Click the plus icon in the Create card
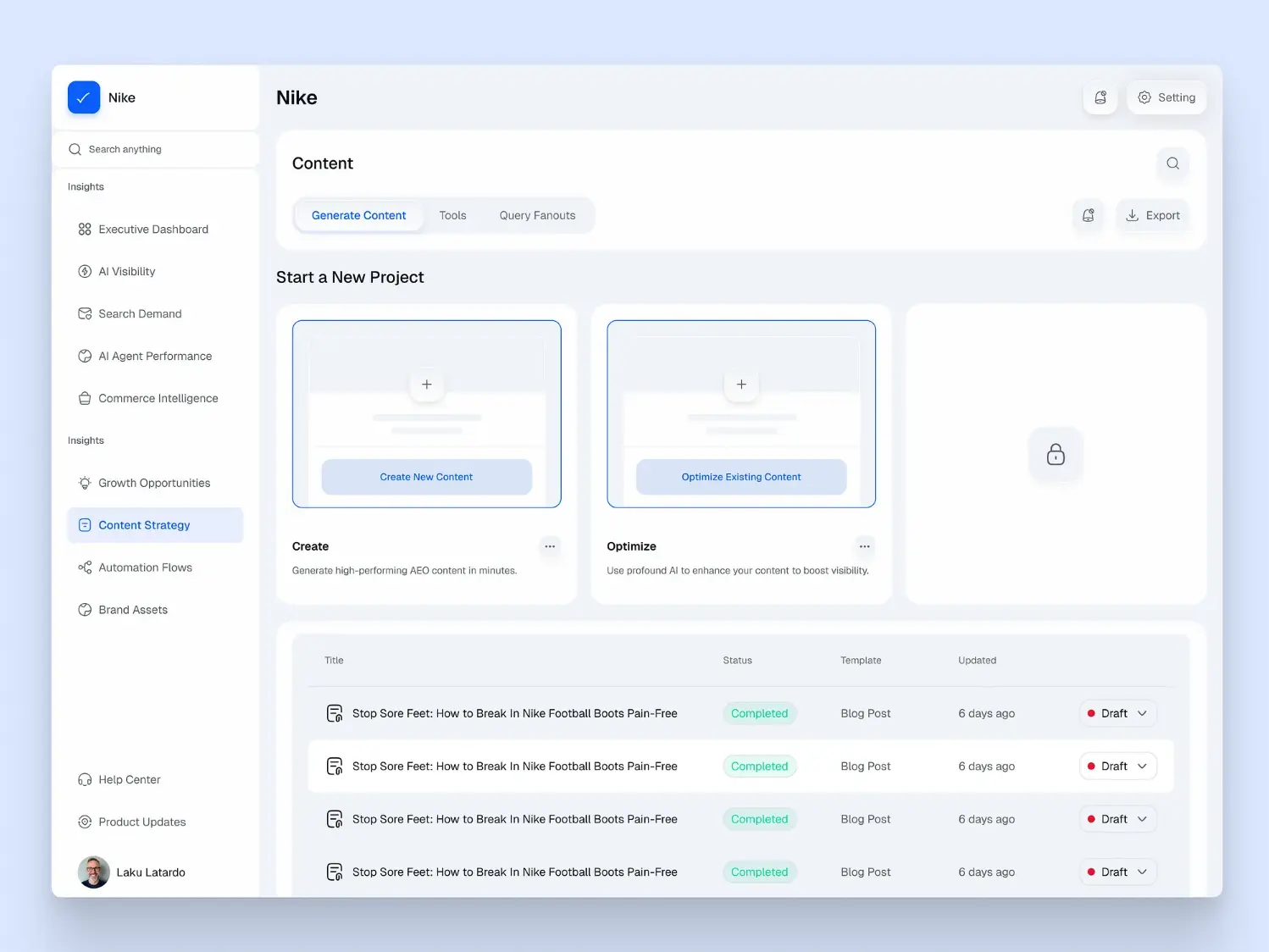The height and width of the screenshot is (952, 1269). point(427,385)
